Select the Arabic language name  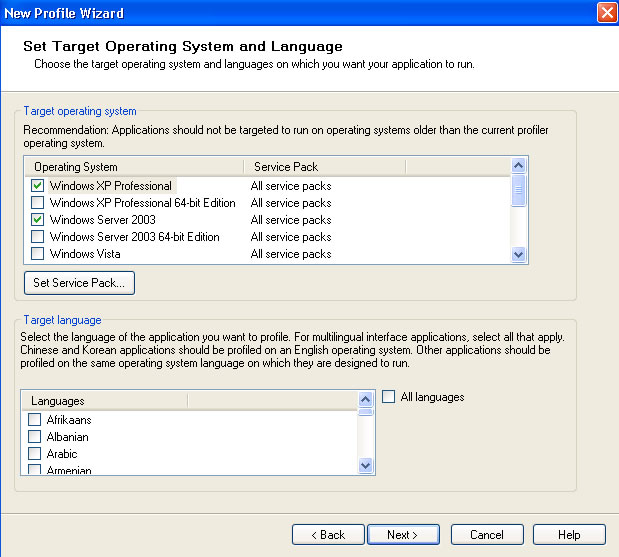coord(62,454)
